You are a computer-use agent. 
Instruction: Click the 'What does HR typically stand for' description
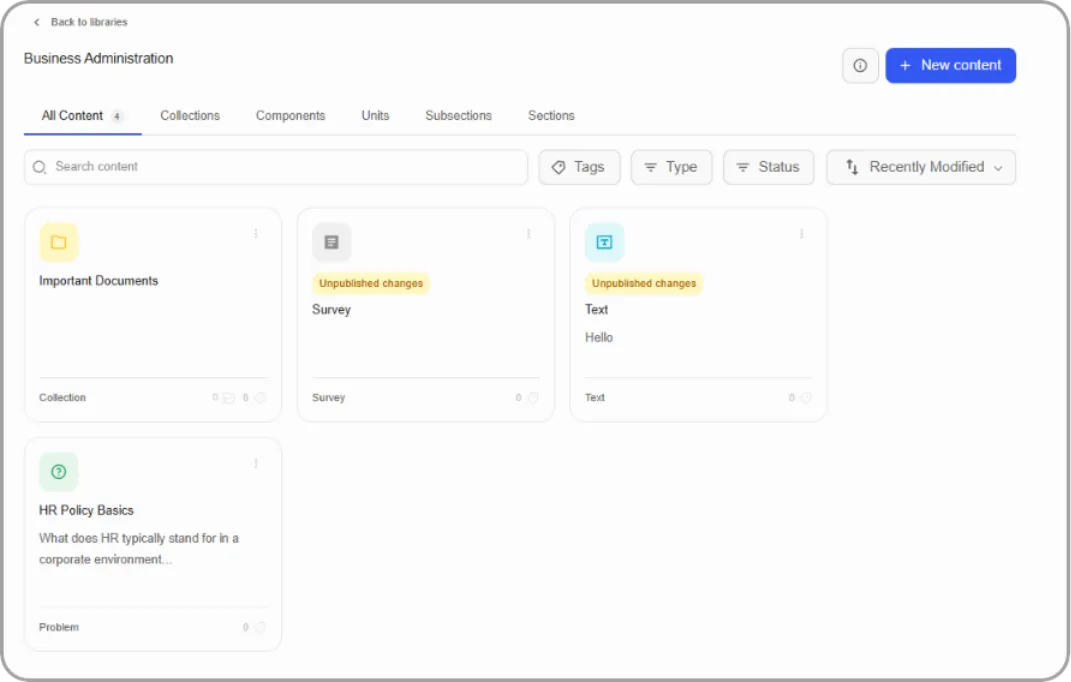tap(139, 549)
